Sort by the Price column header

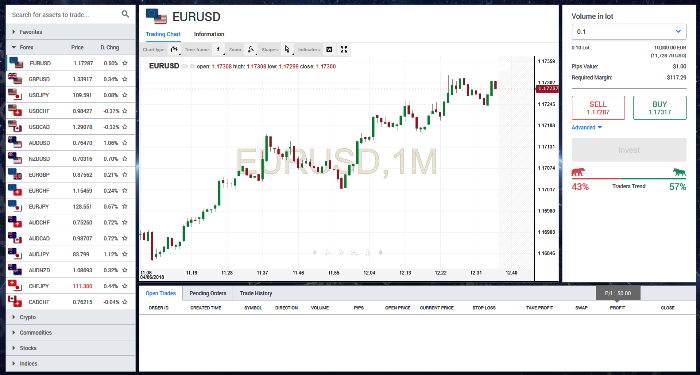tap(77, 47)
